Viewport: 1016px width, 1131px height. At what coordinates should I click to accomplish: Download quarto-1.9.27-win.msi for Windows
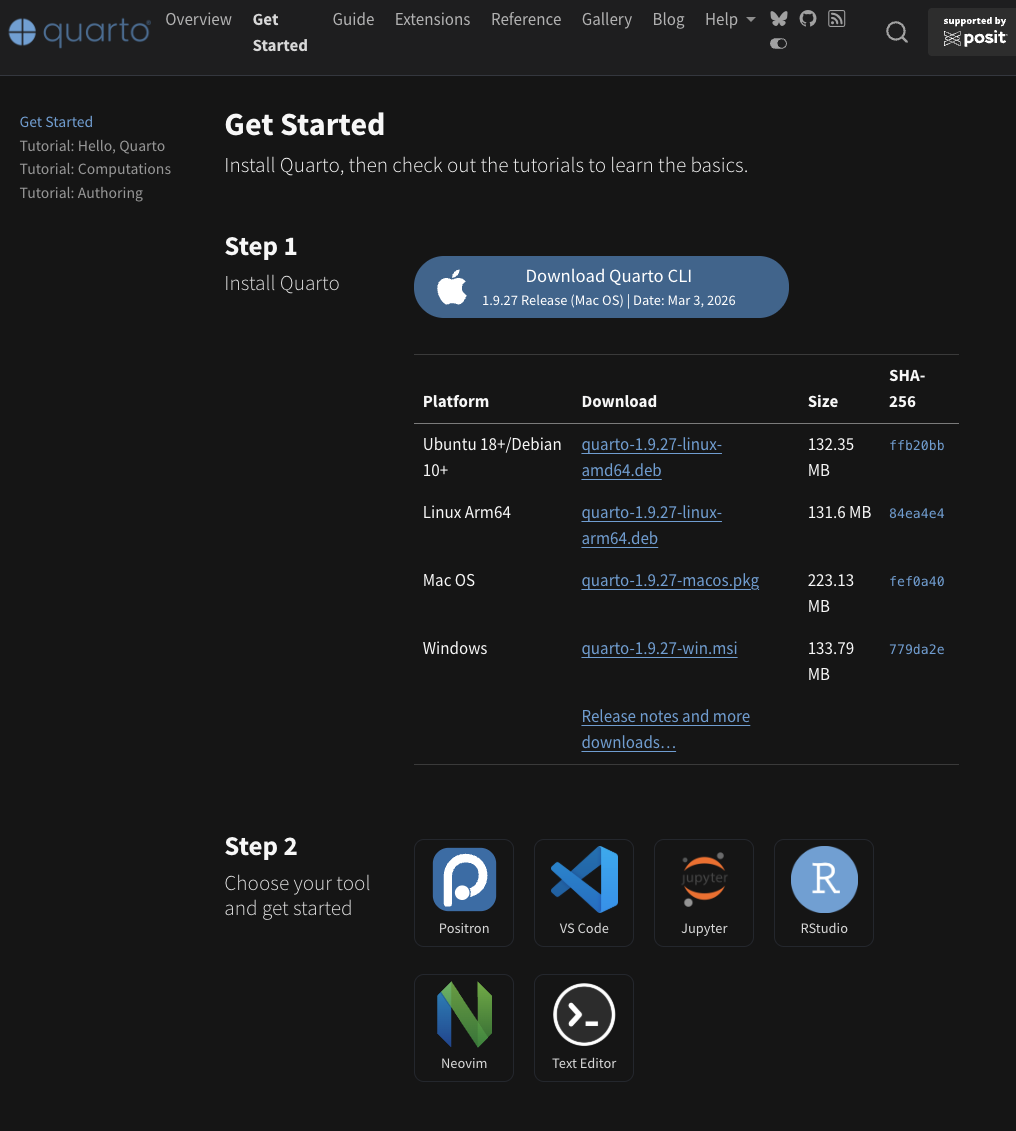659,648
